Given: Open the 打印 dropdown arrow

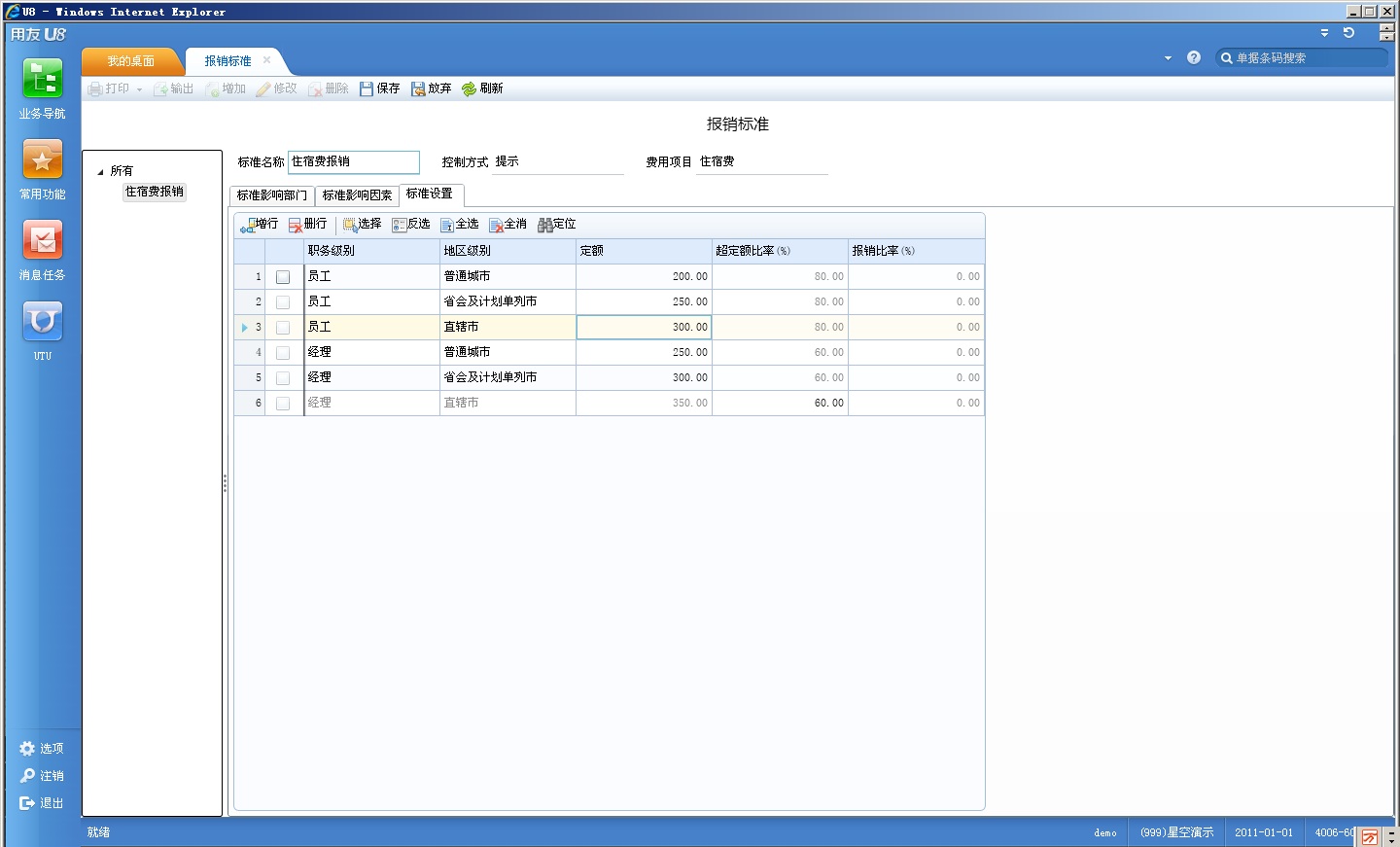Looking at the screenshot, I should [x=139, y=89].
